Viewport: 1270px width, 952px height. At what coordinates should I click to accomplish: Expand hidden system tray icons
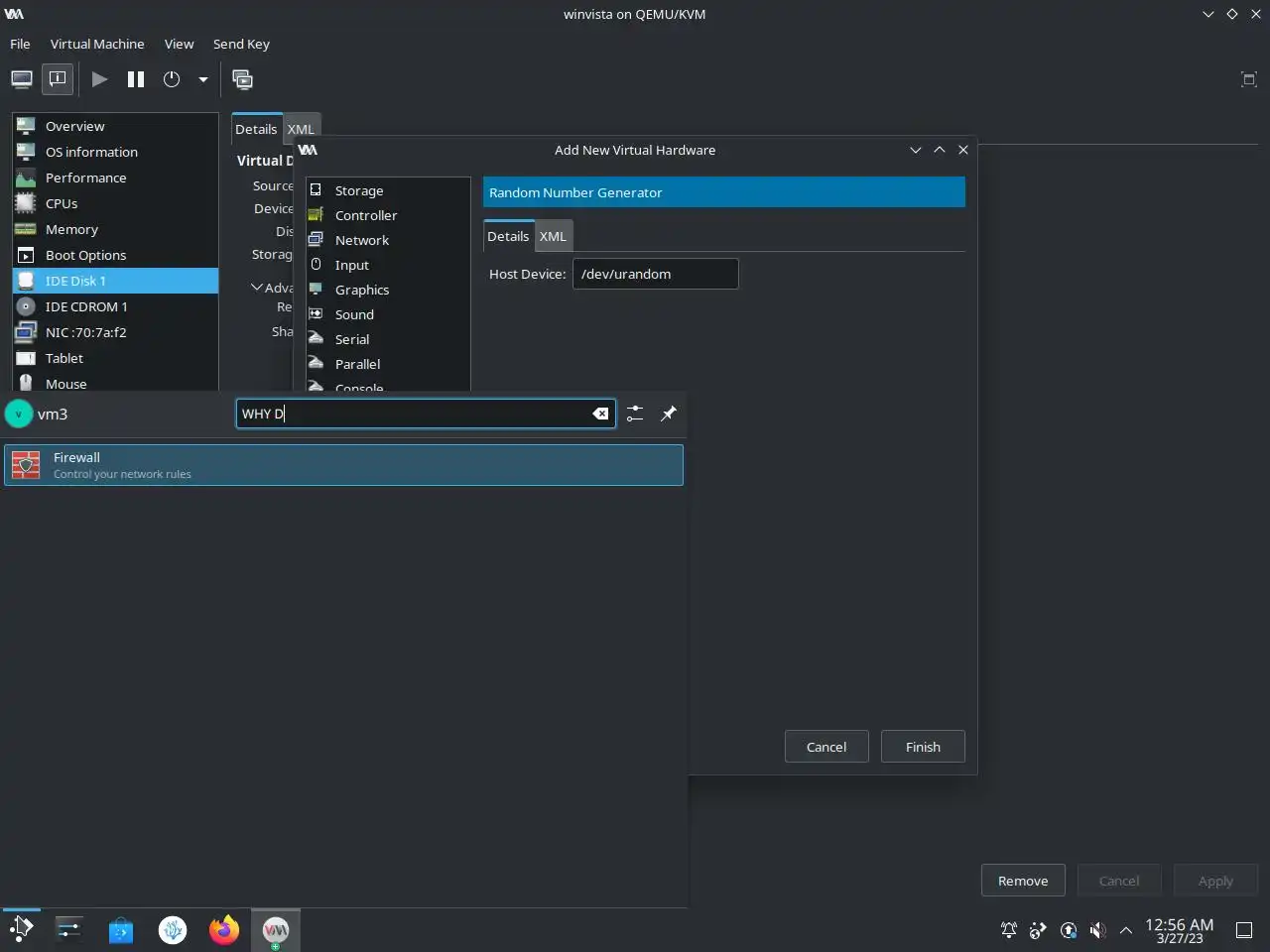click(x=1126, y=930)
